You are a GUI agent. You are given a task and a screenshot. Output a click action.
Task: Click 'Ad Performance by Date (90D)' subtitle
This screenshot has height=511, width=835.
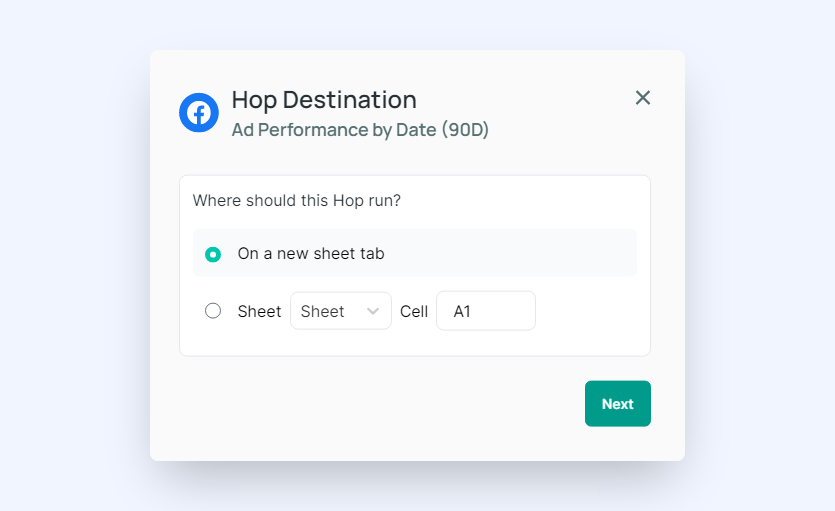[x=360, y=130]
